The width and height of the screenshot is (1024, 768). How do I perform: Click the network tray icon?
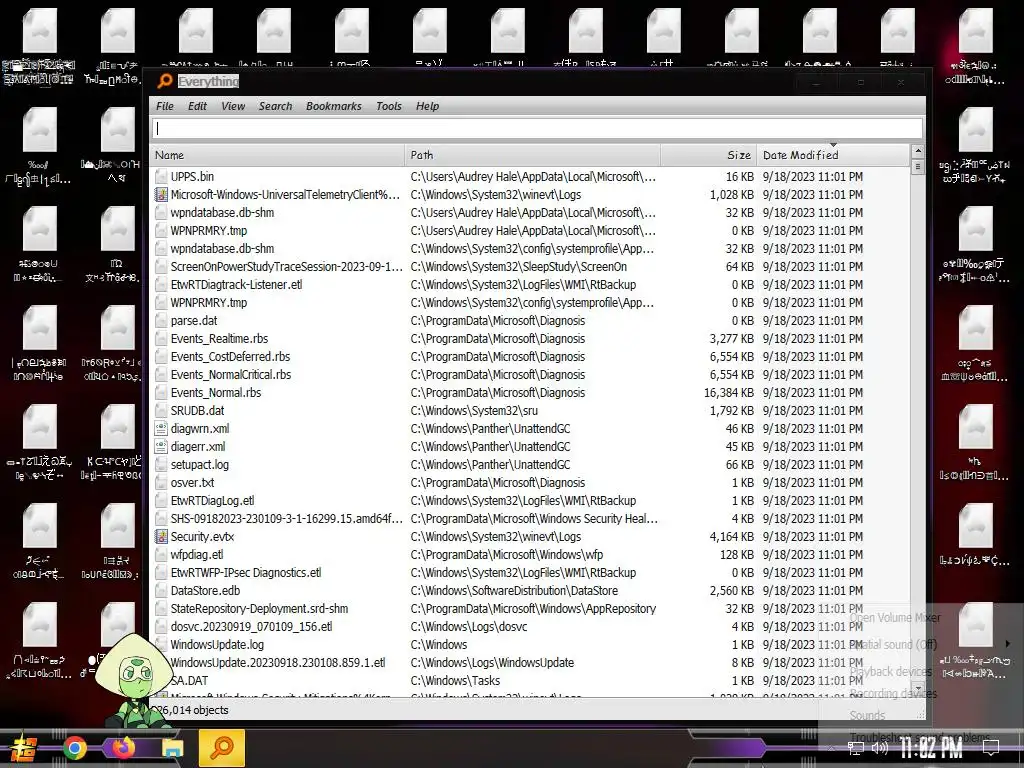(x=856, y=748)
